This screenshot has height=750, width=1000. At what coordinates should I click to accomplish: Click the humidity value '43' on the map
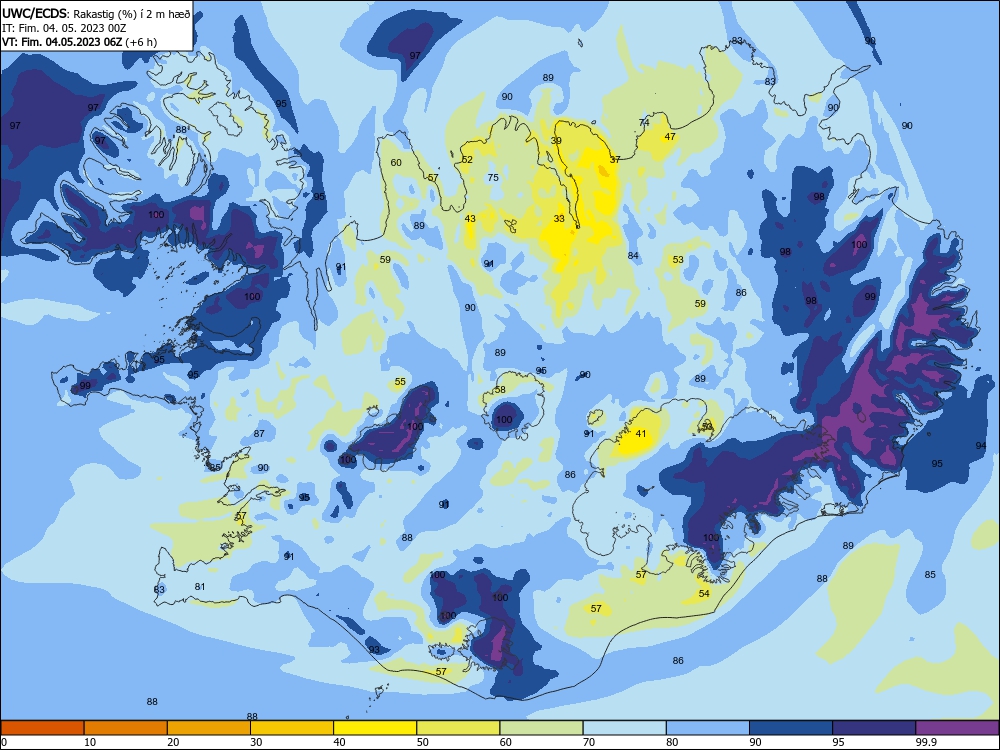click(470, 219)
